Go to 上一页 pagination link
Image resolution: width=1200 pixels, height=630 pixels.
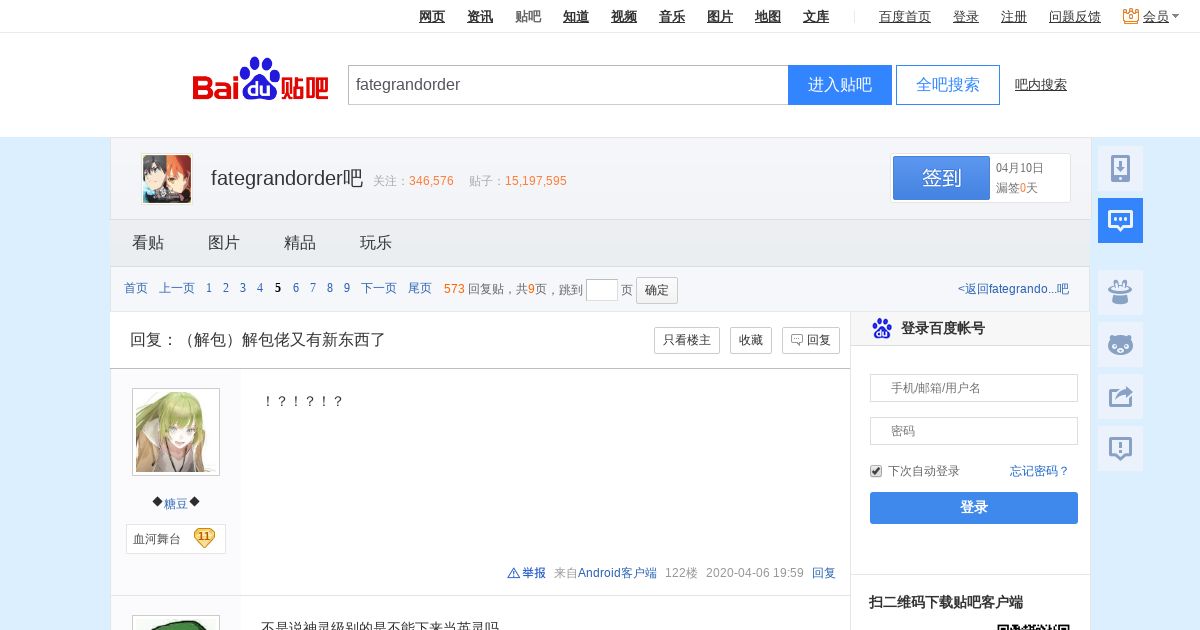pyautogui.click(x=177, y=289)
